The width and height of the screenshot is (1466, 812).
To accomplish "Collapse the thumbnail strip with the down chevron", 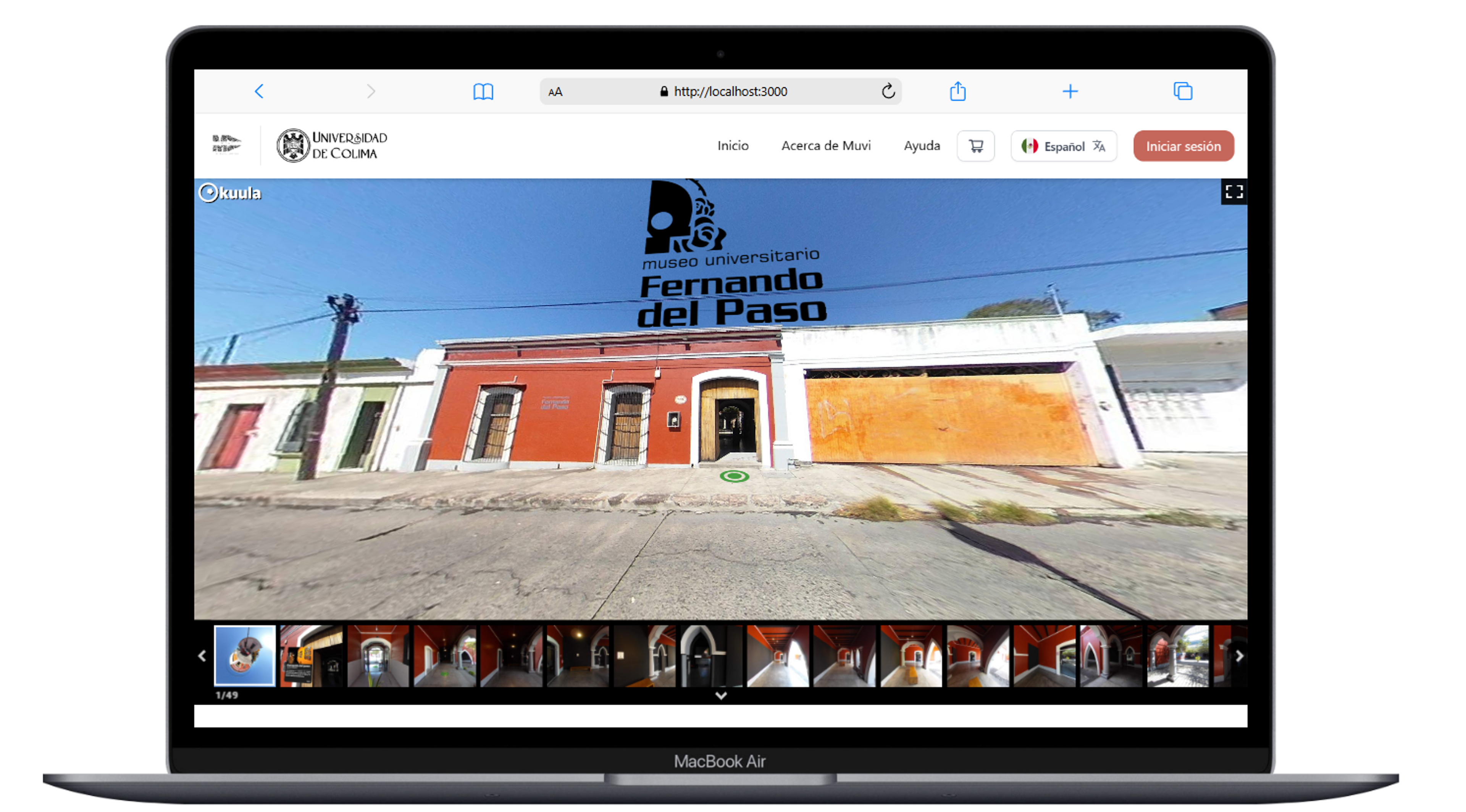I will tap(720, 696).
